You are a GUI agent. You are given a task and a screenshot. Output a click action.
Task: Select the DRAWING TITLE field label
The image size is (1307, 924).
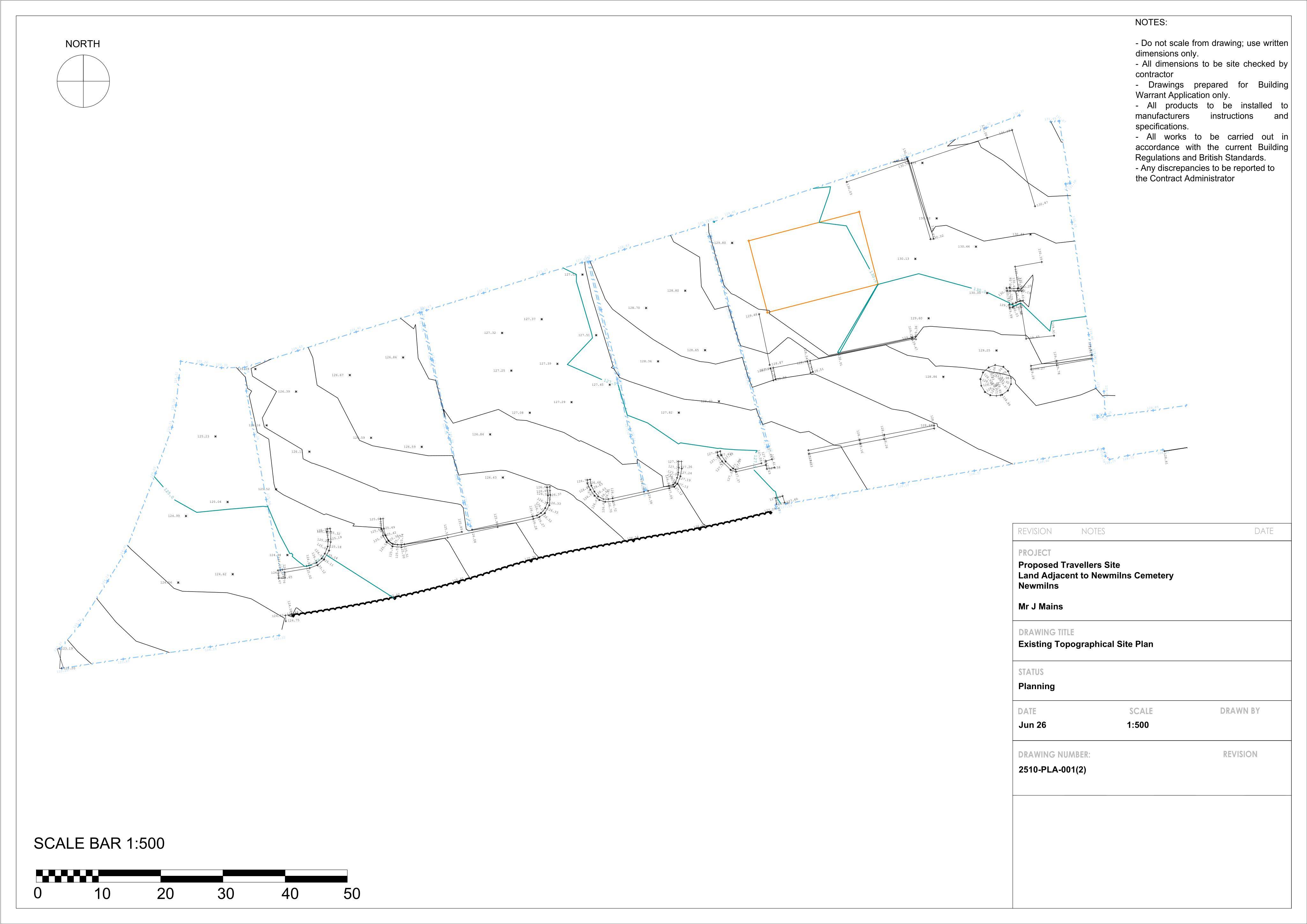click(1046, 632)
